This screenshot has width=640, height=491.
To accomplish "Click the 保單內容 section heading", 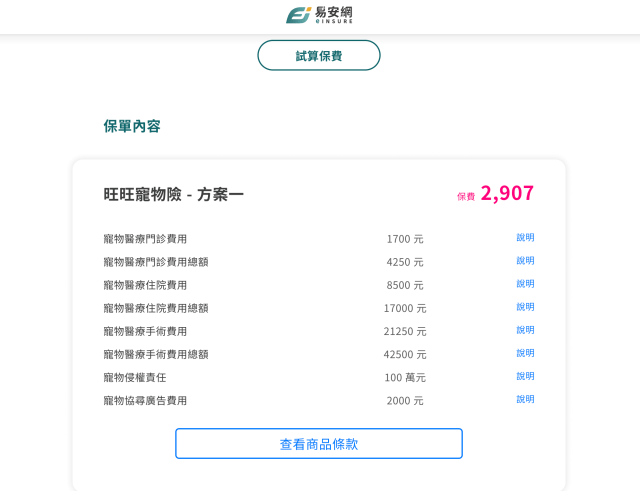I will pos(132,126).
